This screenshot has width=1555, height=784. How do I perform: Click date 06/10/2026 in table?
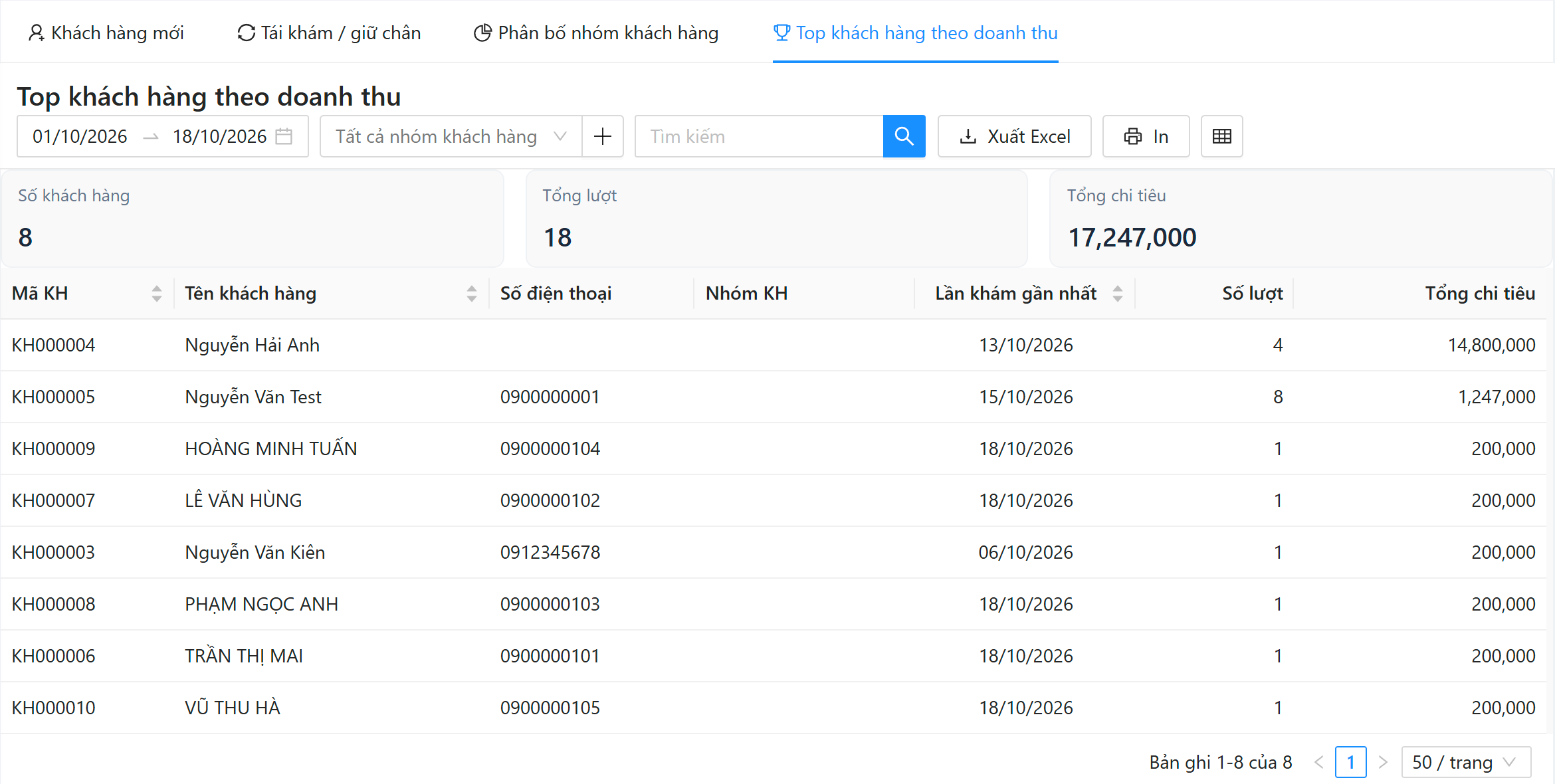click(x=1026, y=552)
